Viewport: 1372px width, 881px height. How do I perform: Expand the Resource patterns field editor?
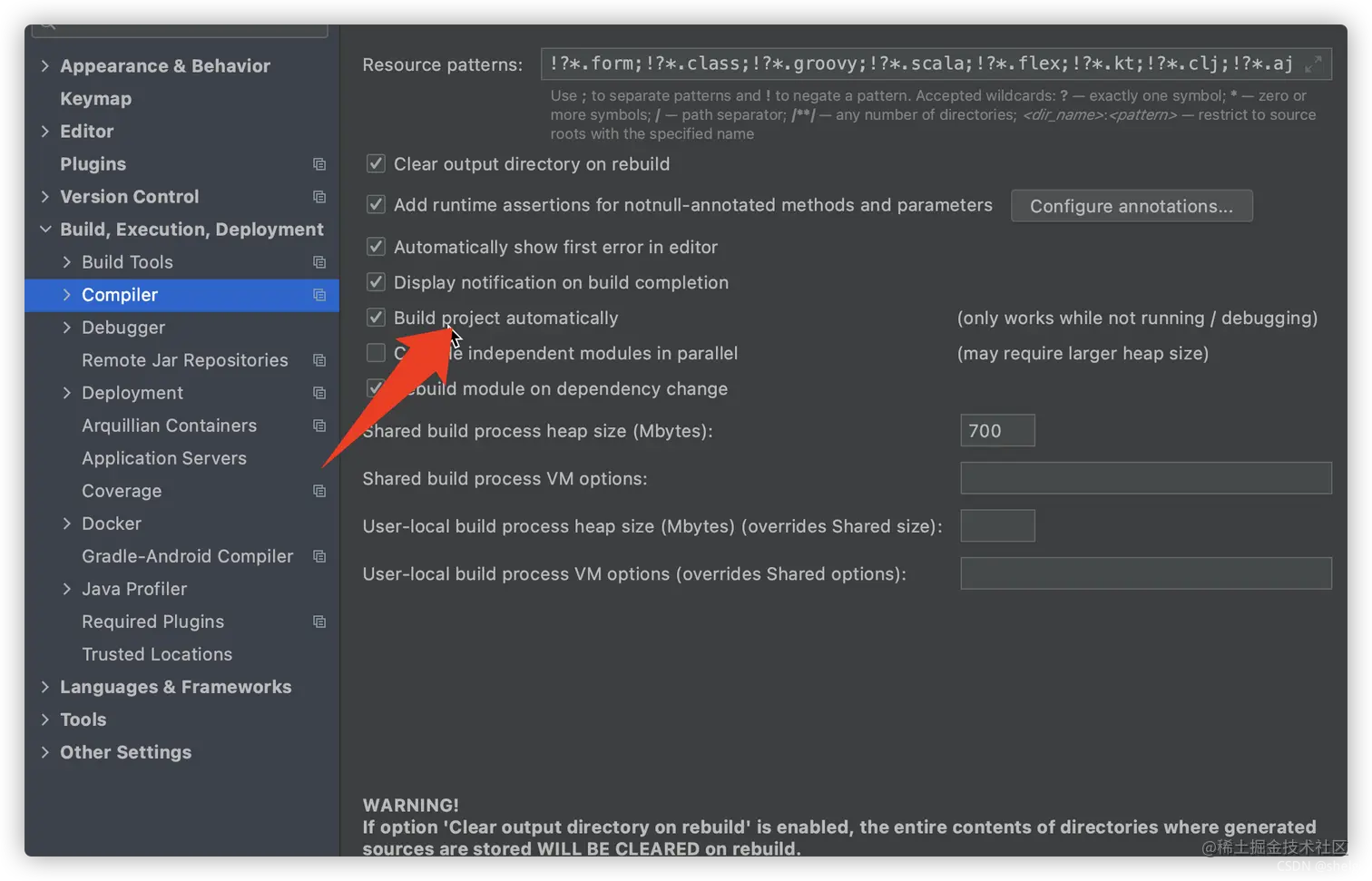point(1313,64)
